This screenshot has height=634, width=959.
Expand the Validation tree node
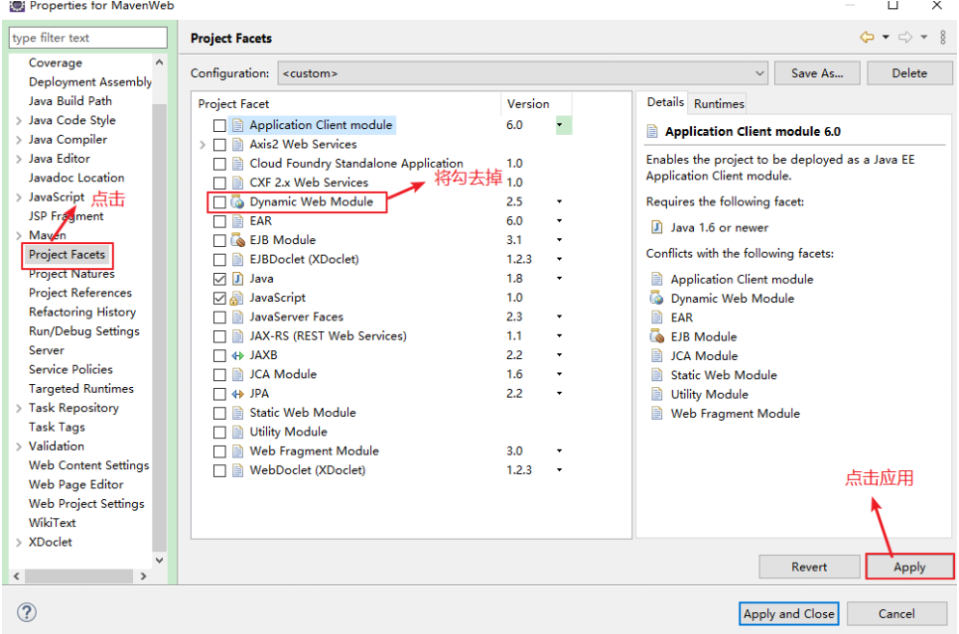pos(18,446)
